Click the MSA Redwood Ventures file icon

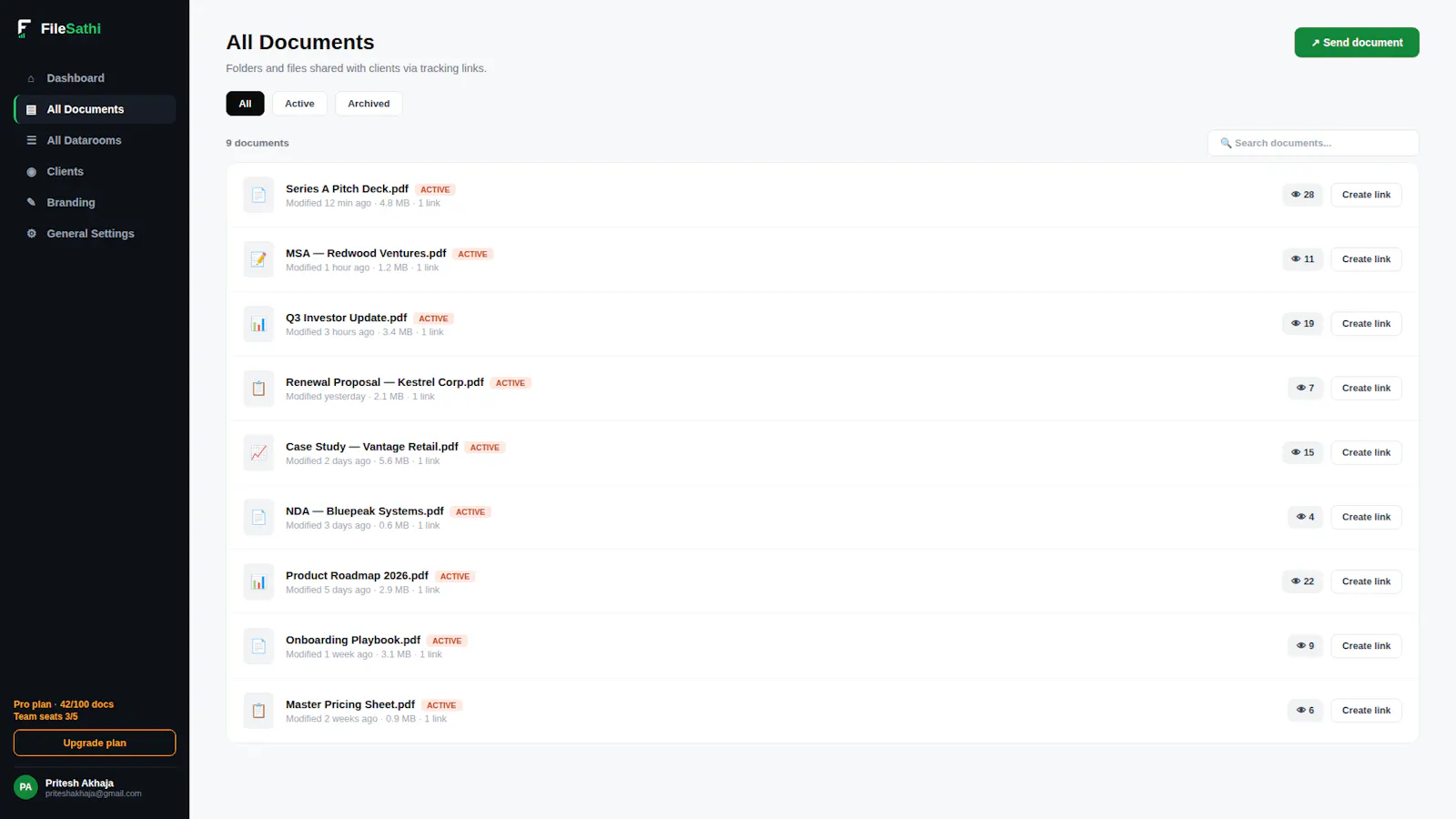(x=258, y=259)
